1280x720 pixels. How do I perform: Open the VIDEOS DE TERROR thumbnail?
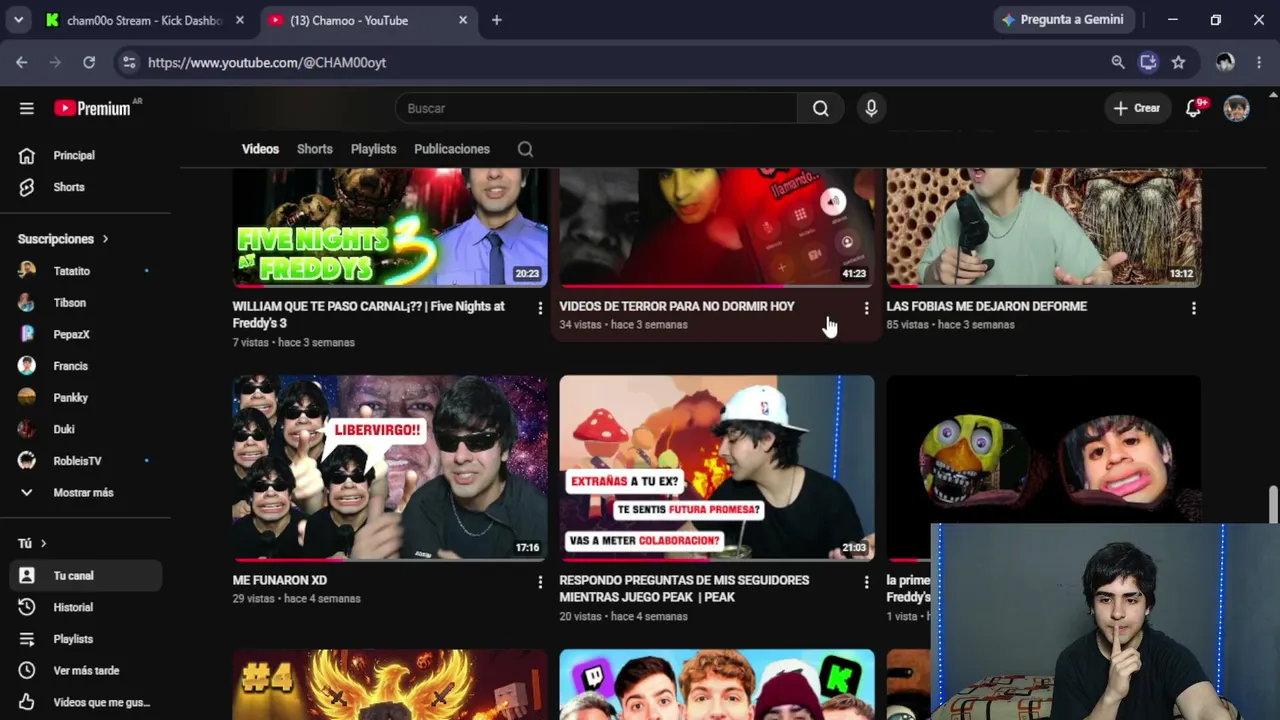point(717,227)
